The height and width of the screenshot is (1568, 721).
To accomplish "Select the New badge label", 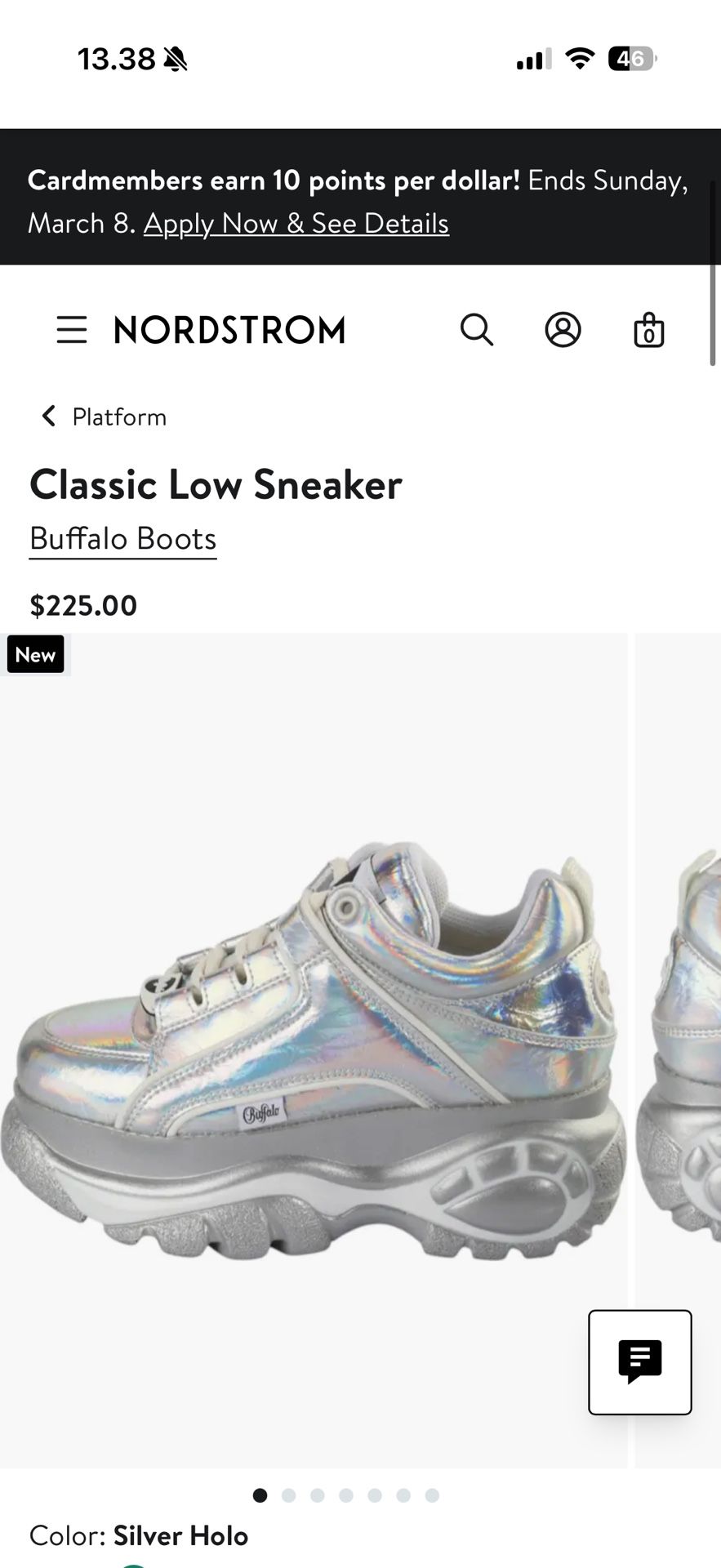I will 36,653.
